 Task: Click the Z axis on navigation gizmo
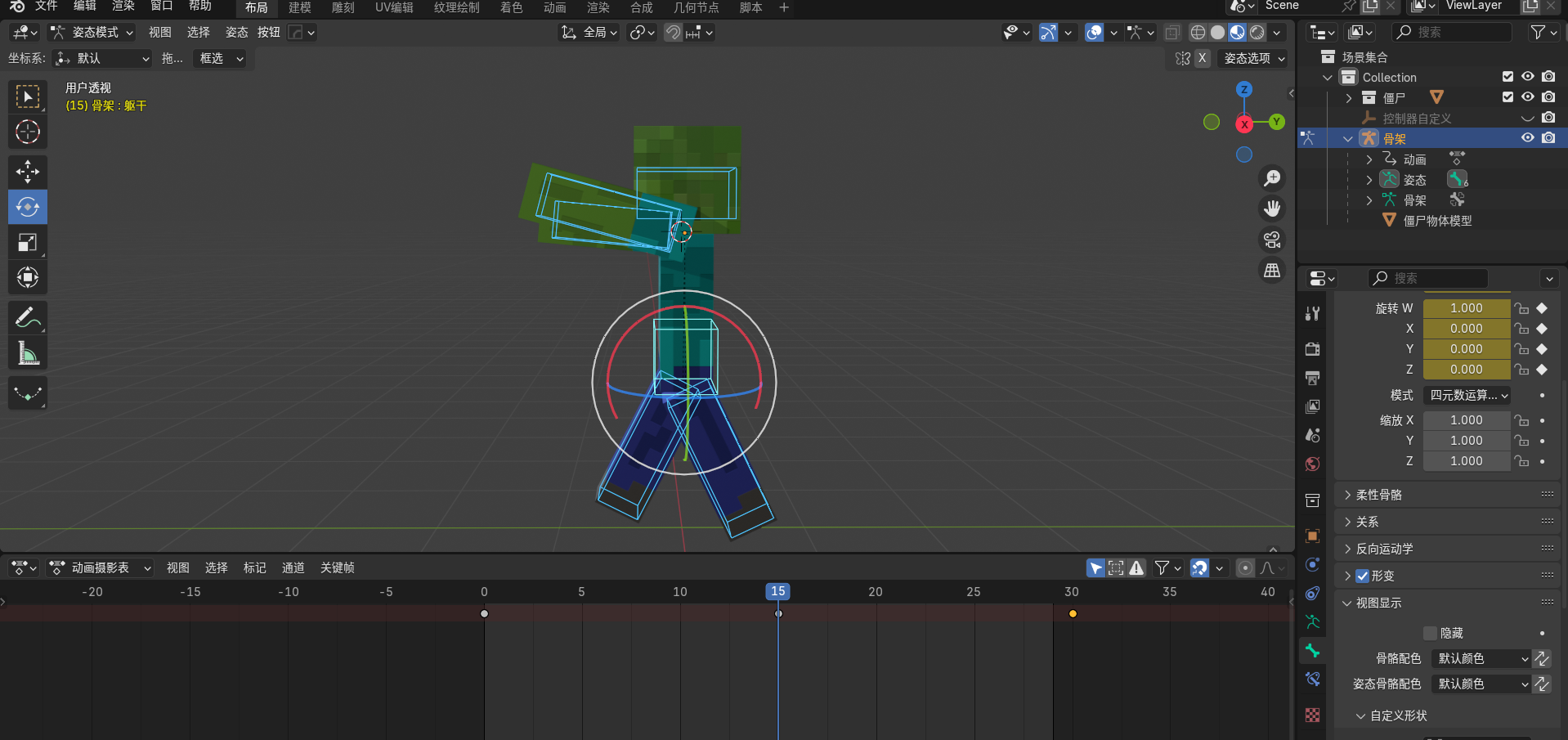pyautogui.click(x=1243, y=89)
